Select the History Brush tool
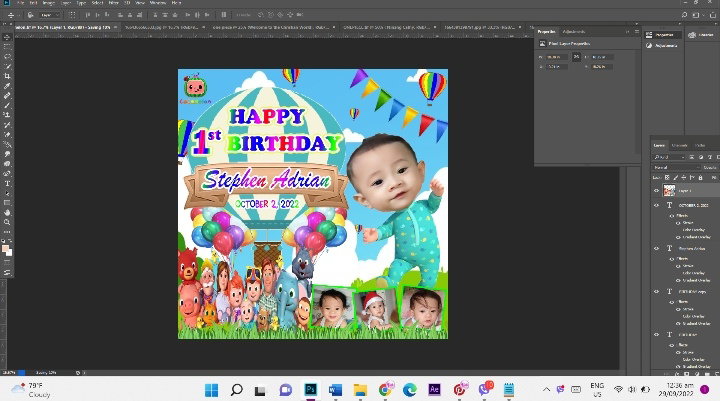 pos(7,124)
